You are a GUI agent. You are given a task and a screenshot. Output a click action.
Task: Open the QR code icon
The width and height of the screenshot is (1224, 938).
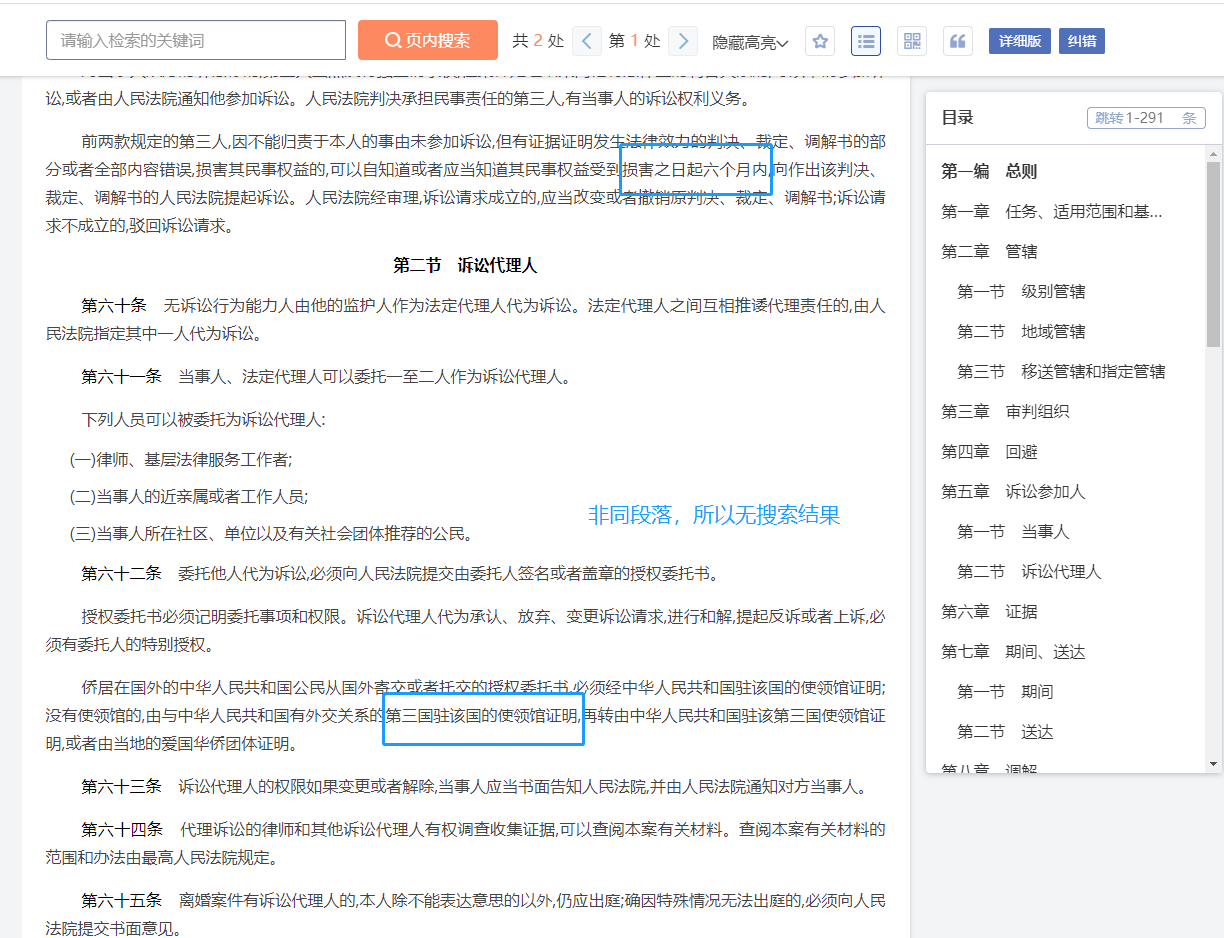[912, 41]
